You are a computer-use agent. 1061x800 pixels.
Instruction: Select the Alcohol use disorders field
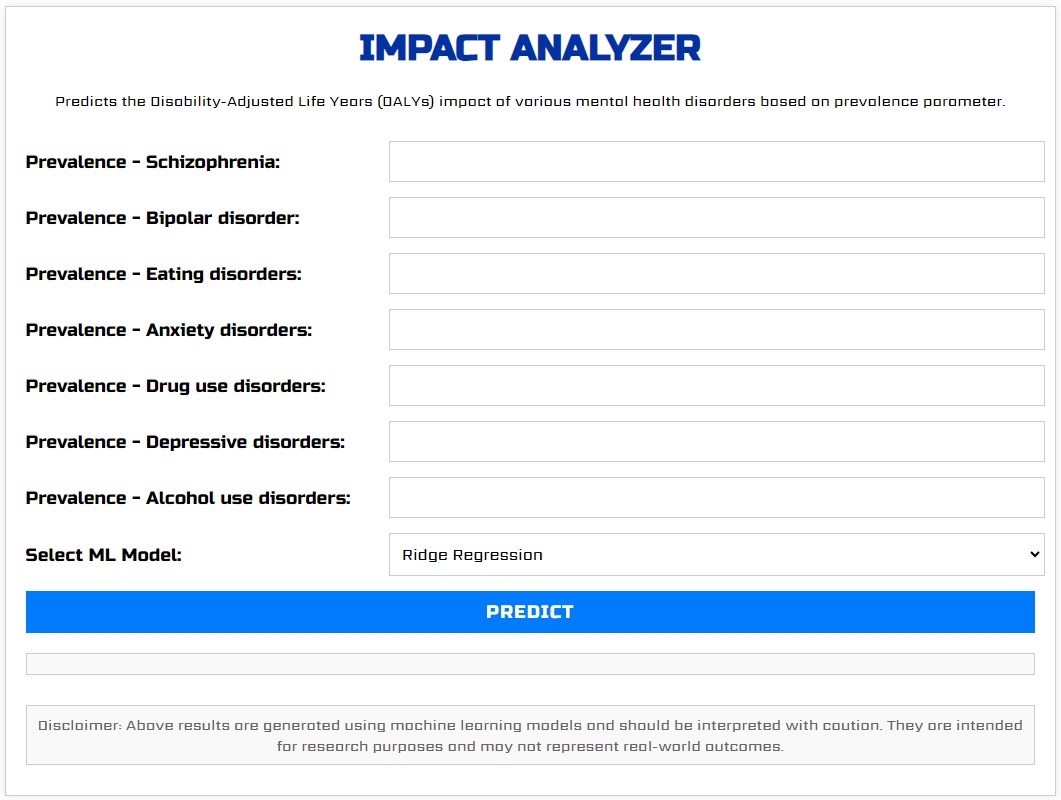(x=717, y=497)
